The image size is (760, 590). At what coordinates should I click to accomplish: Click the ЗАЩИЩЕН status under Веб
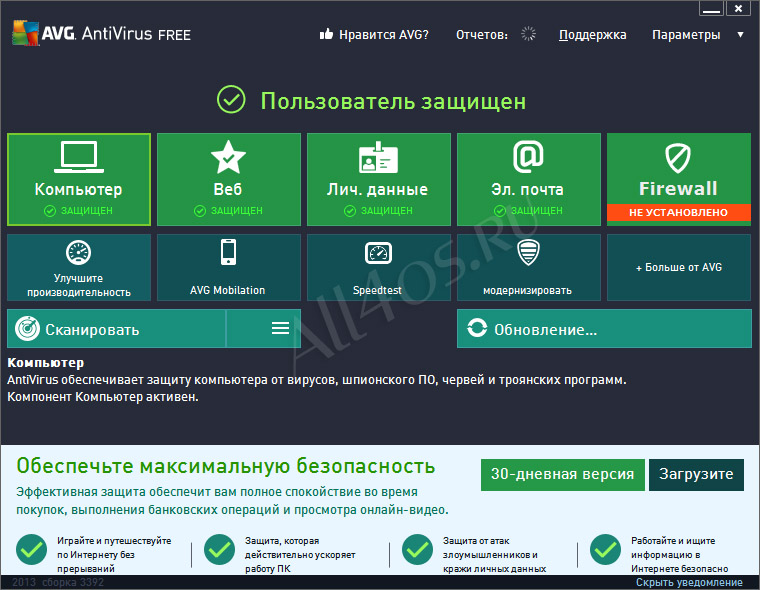click(228, 211)
